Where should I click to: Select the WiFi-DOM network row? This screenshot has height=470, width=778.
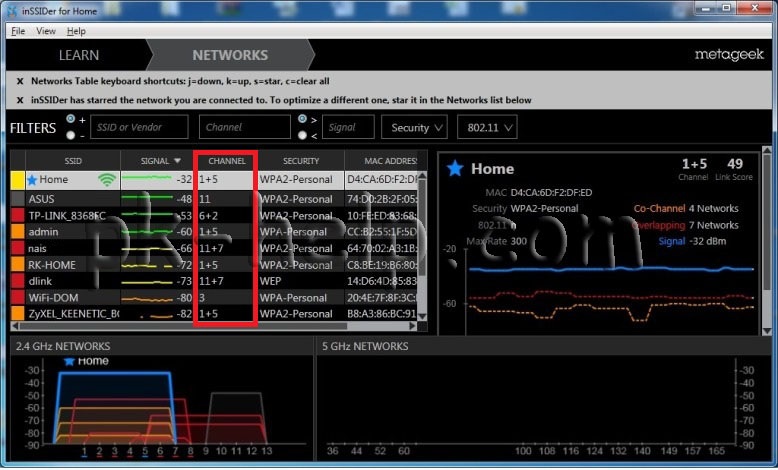214,297
